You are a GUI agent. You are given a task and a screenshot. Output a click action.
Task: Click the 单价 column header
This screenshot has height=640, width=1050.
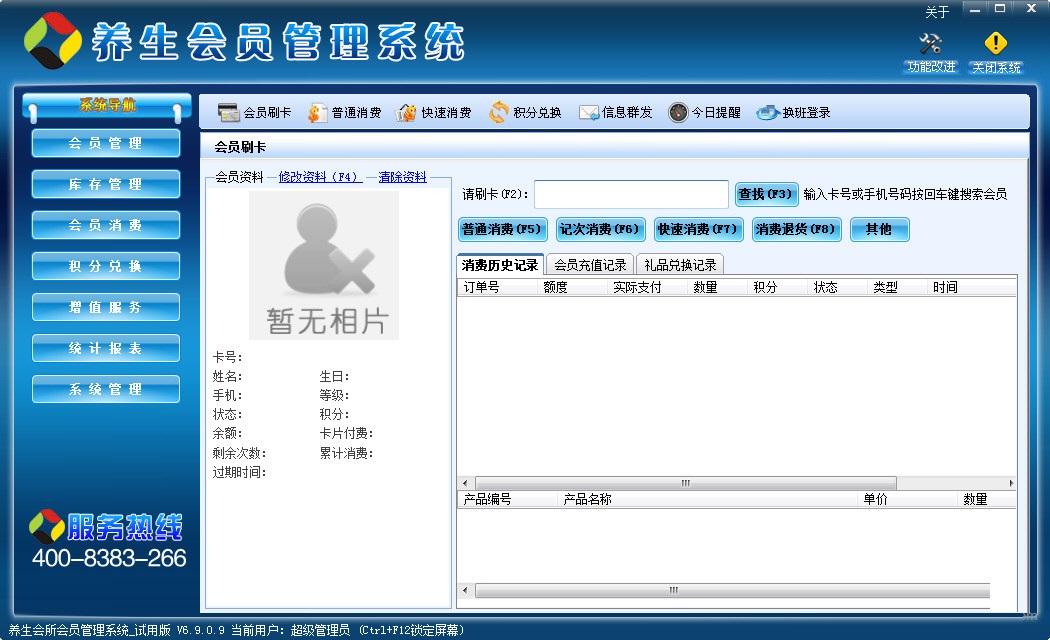coord(907,499)
